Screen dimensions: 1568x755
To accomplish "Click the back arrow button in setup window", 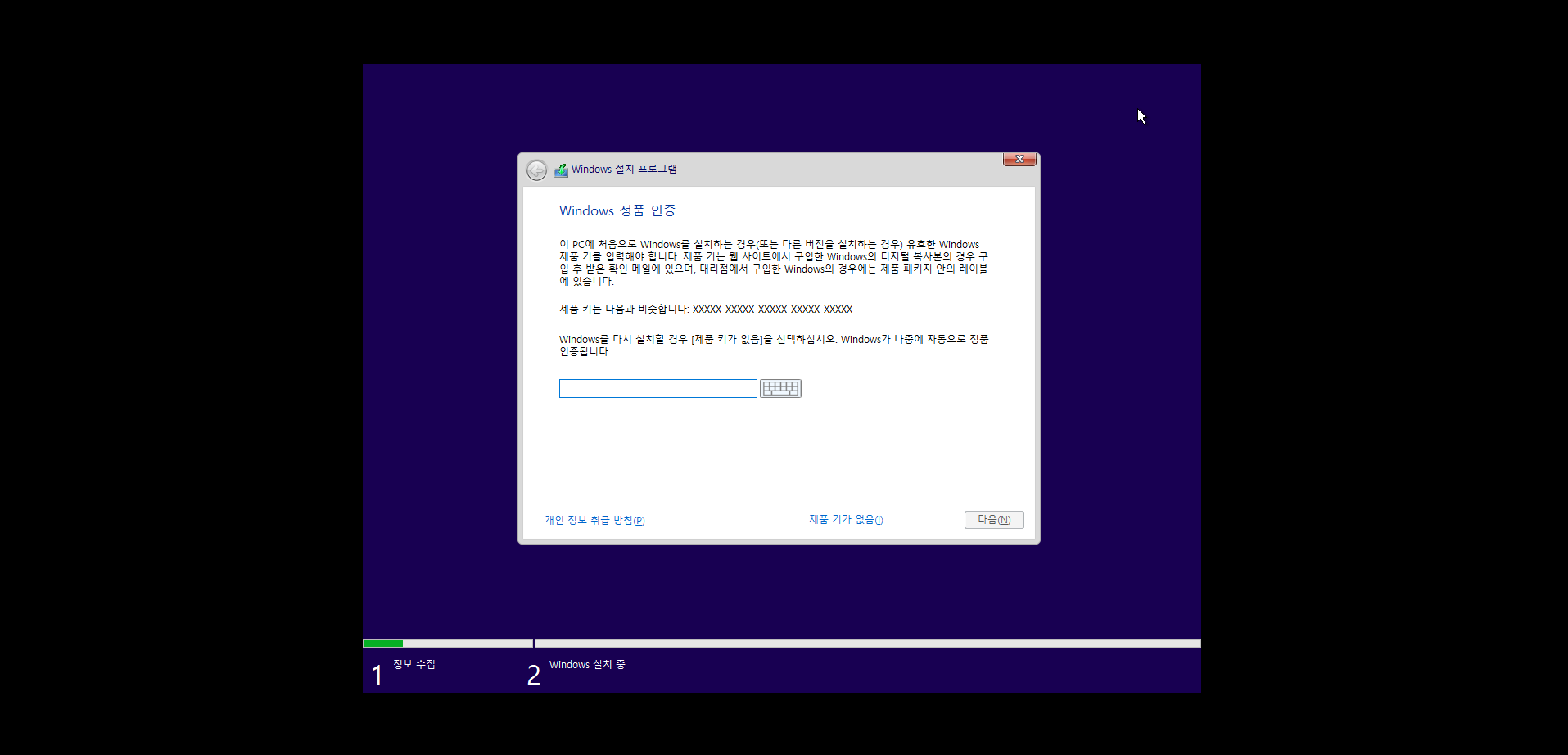I will [536, 170].
